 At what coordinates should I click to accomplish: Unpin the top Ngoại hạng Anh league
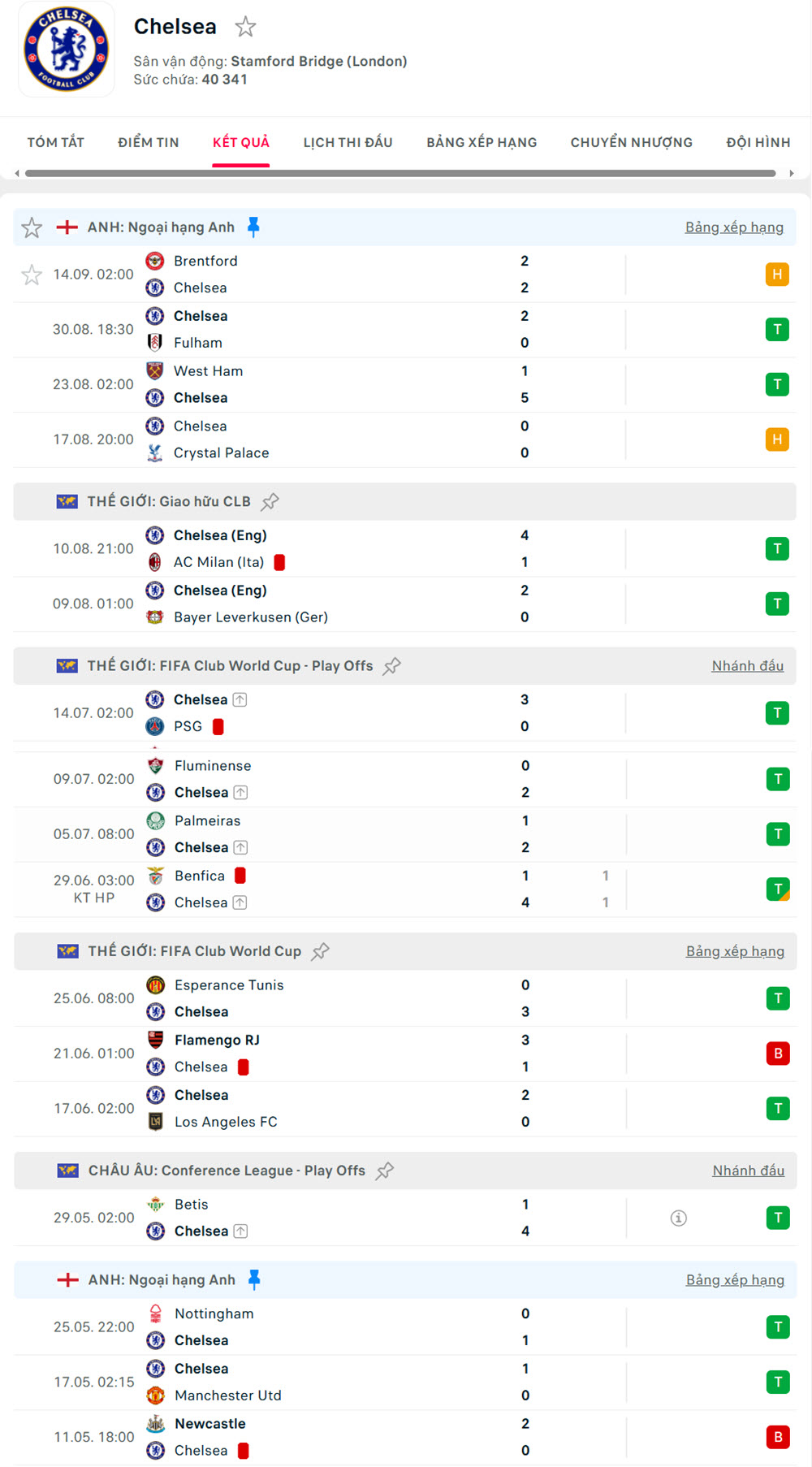tap(253, 227)
